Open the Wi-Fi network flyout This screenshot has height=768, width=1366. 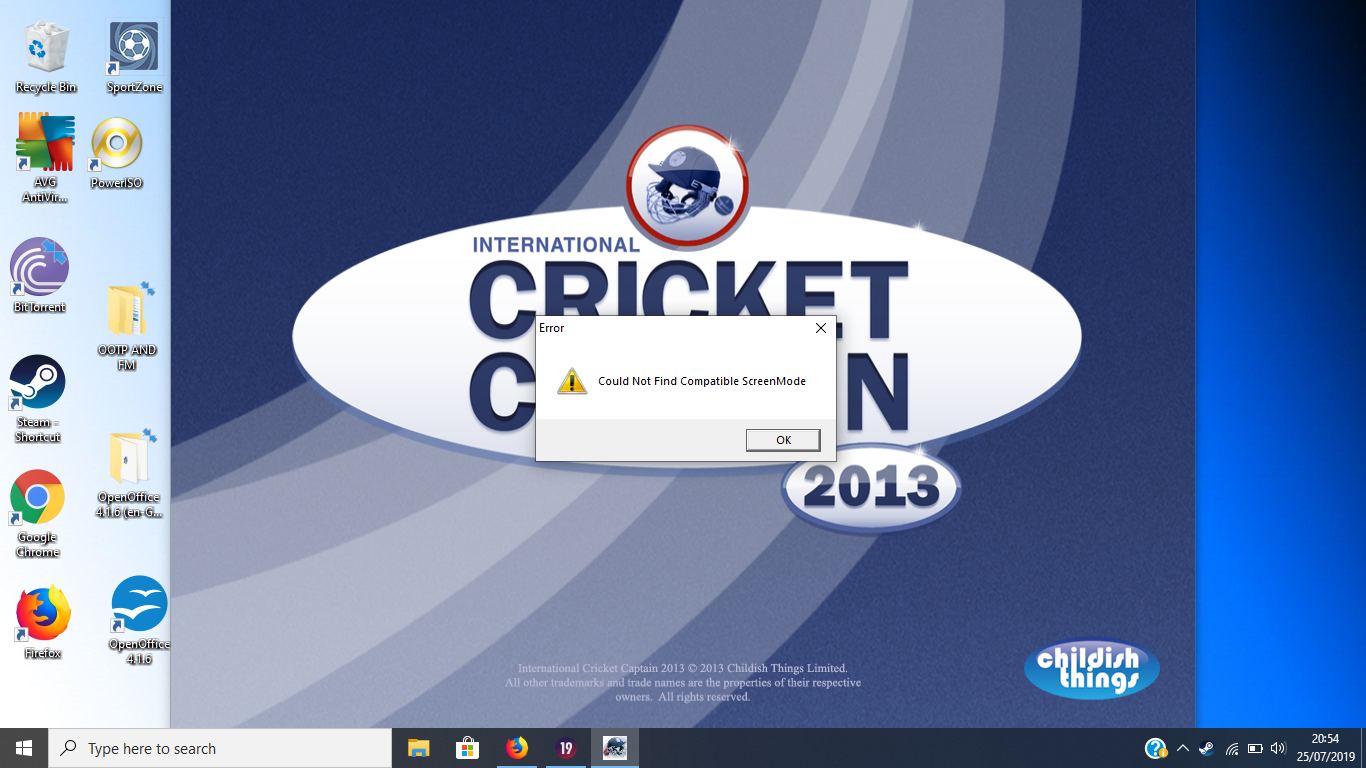(1231, 748)
